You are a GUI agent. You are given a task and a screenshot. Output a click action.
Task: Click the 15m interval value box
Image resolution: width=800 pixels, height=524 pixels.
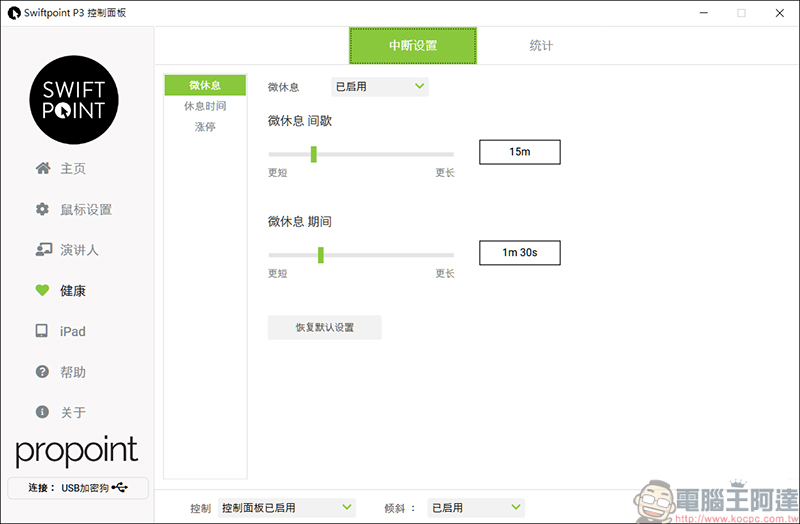coord(520,152)
